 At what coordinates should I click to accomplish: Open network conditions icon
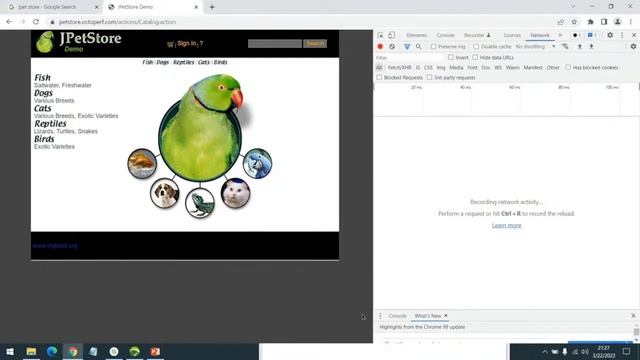tap(565, 47)
